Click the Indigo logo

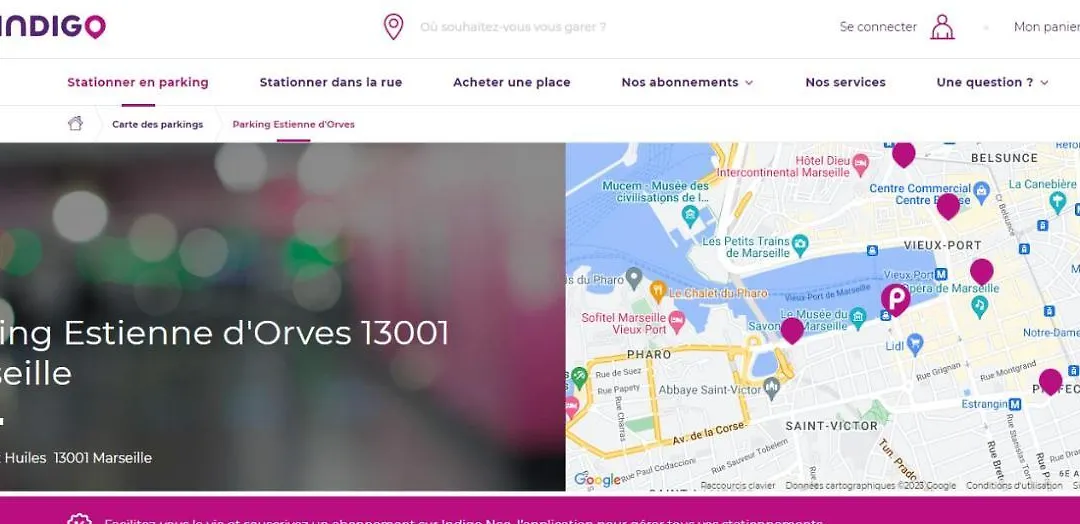click(x=52, y=26)
